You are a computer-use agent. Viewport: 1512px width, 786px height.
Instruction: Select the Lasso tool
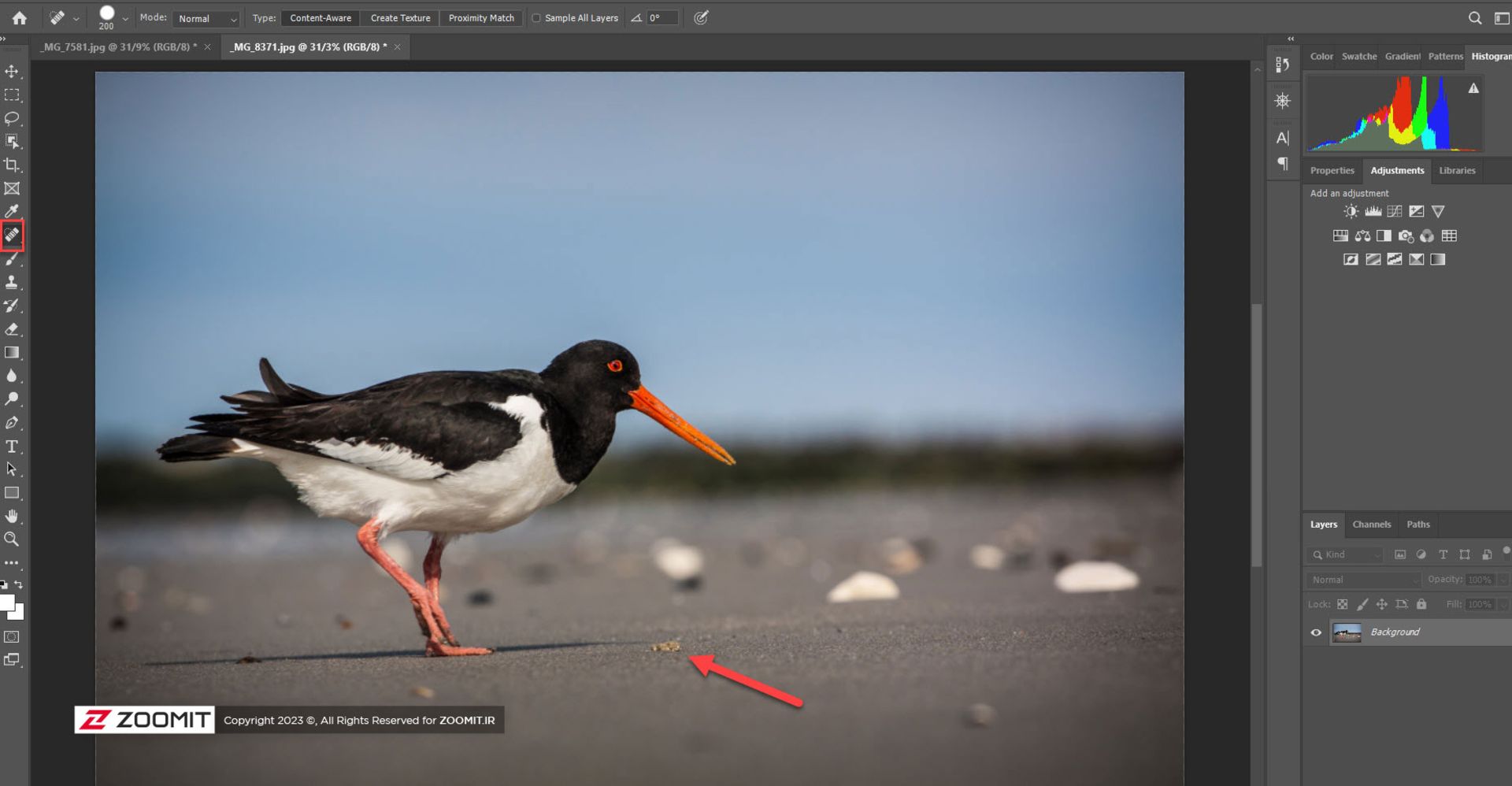[x=12, y=118]
